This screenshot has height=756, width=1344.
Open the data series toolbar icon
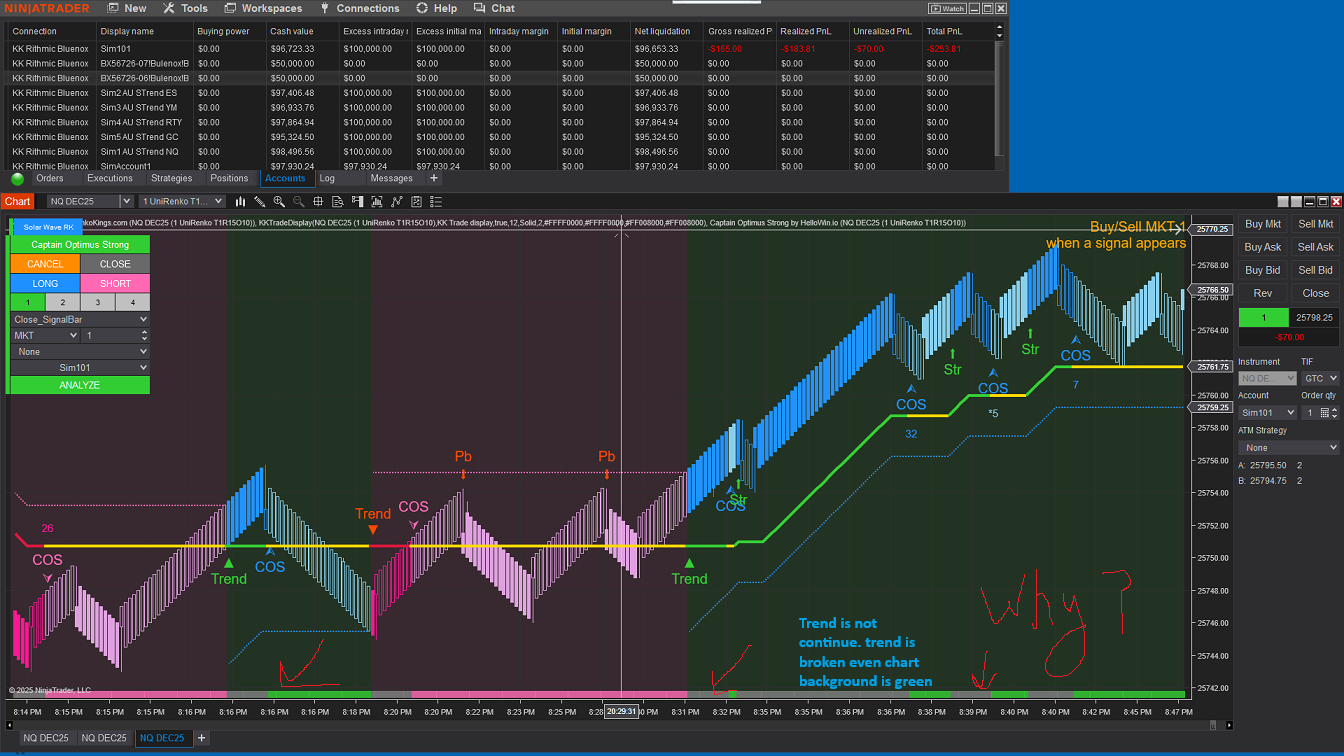pos(375,202)
